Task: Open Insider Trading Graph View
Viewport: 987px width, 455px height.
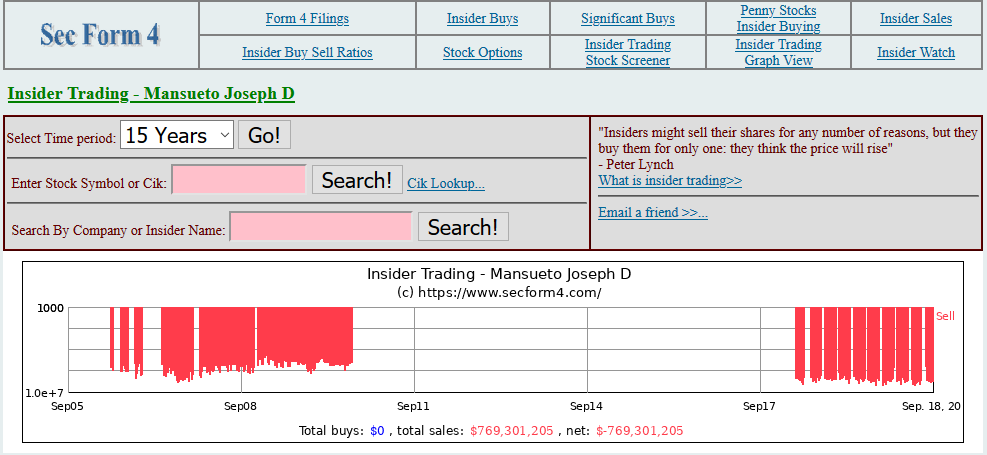Action: [x=779, y=52]
